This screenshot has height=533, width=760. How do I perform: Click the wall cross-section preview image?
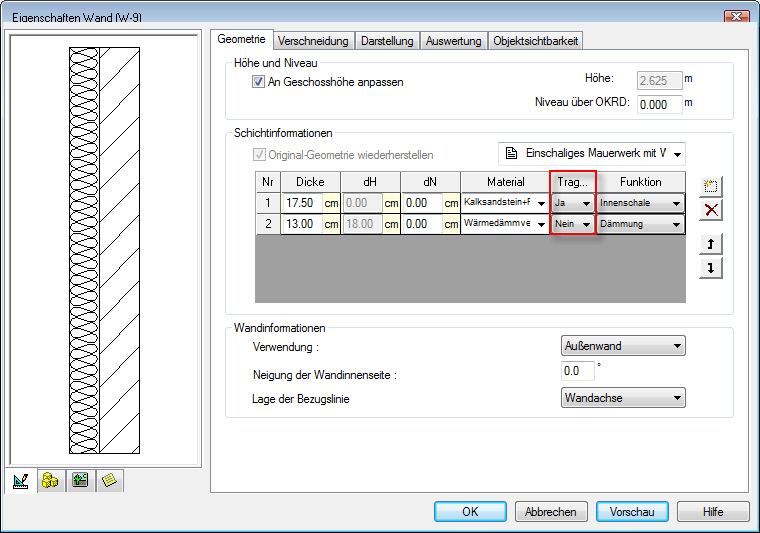click(x=104, y=250)
